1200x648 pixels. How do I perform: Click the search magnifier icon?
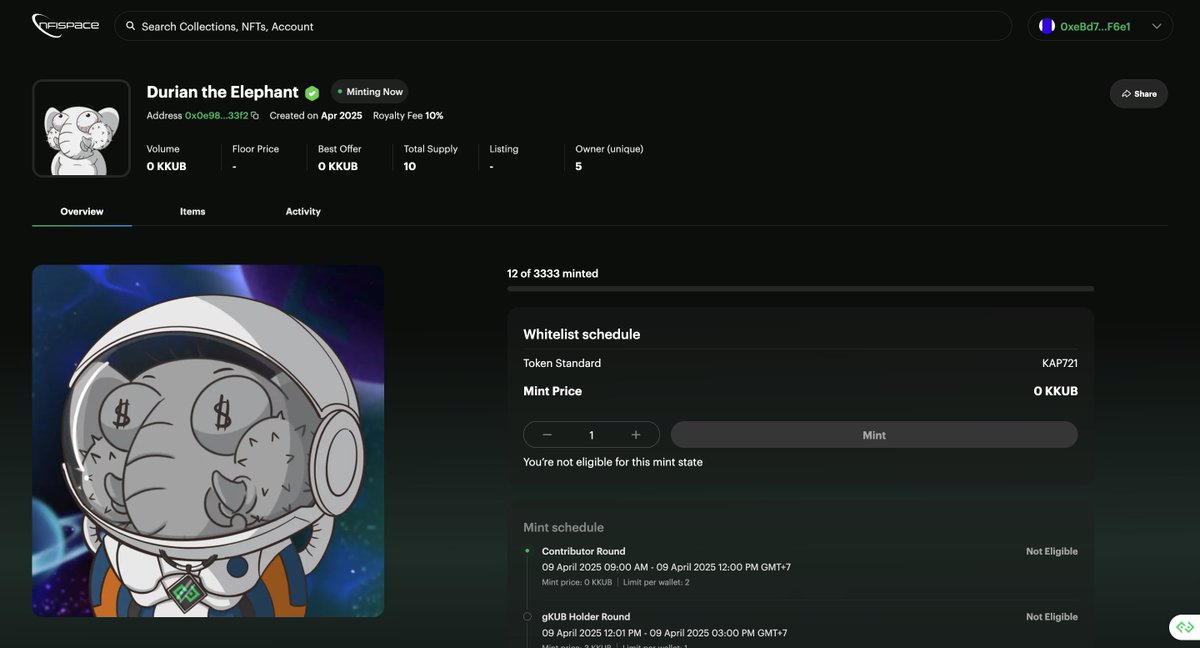pyautogui.click(x=130, y=26)
